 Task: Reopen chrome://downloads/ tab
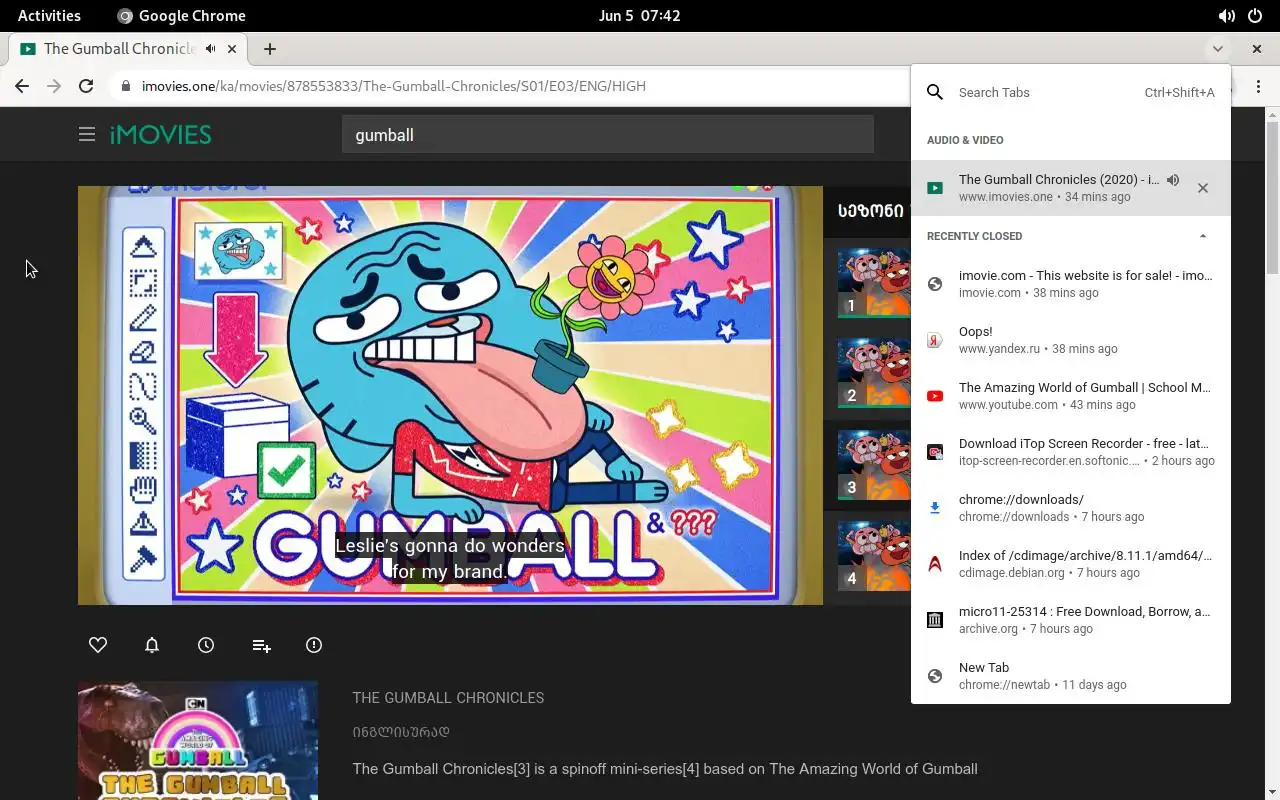pyautogui.click(x=1070, y=508)
